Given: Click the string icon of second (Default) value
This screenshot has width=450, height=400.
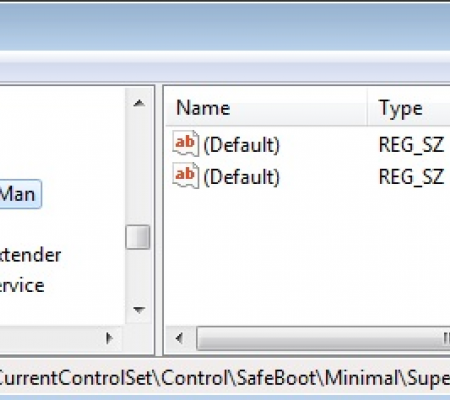Looking at the screenshot, I should (x=186, y=176).
